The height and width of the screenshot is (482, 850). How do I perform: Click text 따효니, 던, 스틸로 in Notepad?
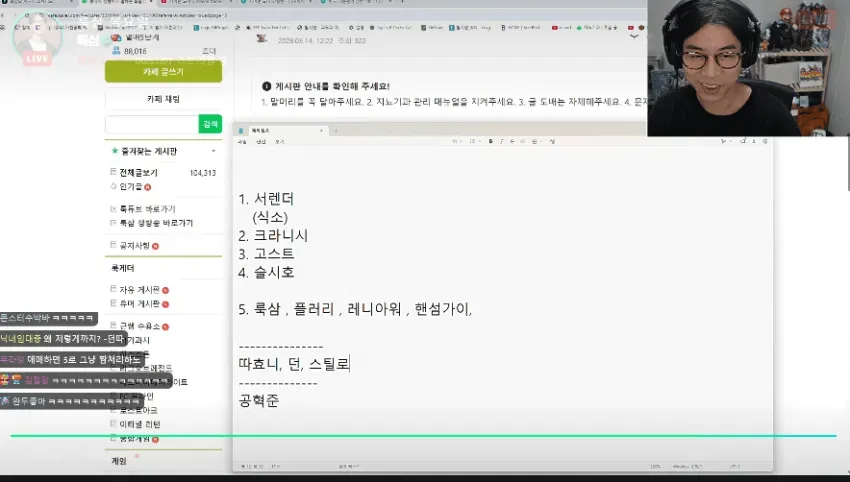click(294, 364)
